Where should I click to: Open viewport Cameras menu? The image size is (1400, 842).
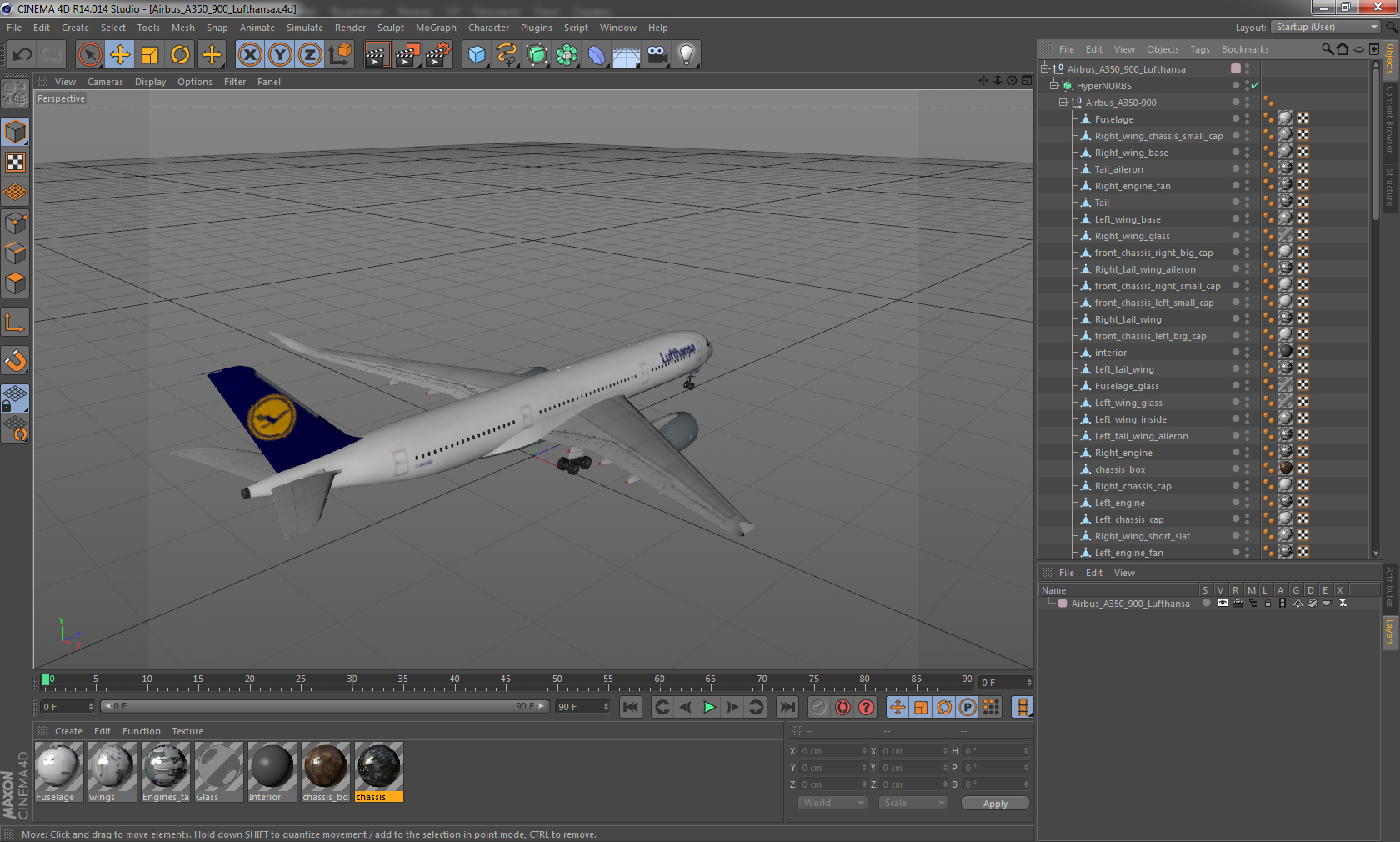tap(105, 82)
